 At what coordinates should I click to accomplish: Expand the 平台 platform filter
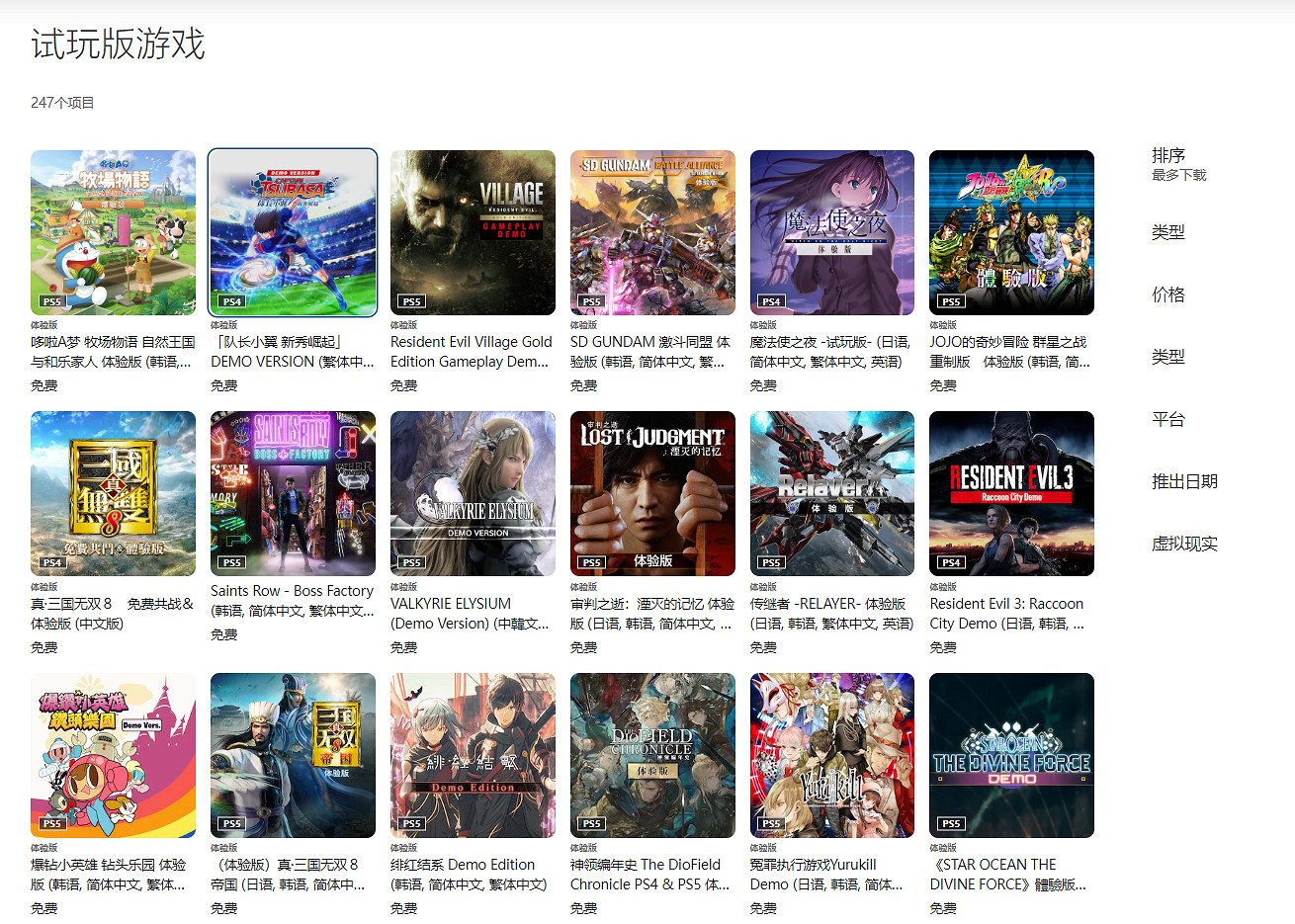click(1167, 419)
